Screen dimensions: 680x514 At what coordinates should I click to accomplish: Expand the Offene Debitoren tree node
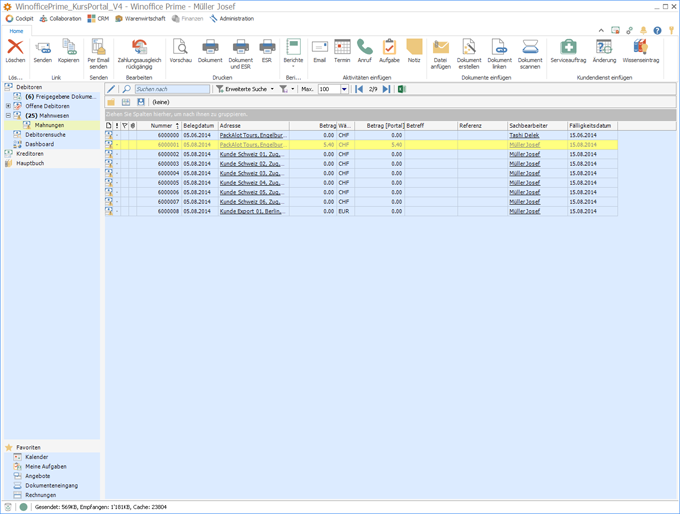coord(8,106)
